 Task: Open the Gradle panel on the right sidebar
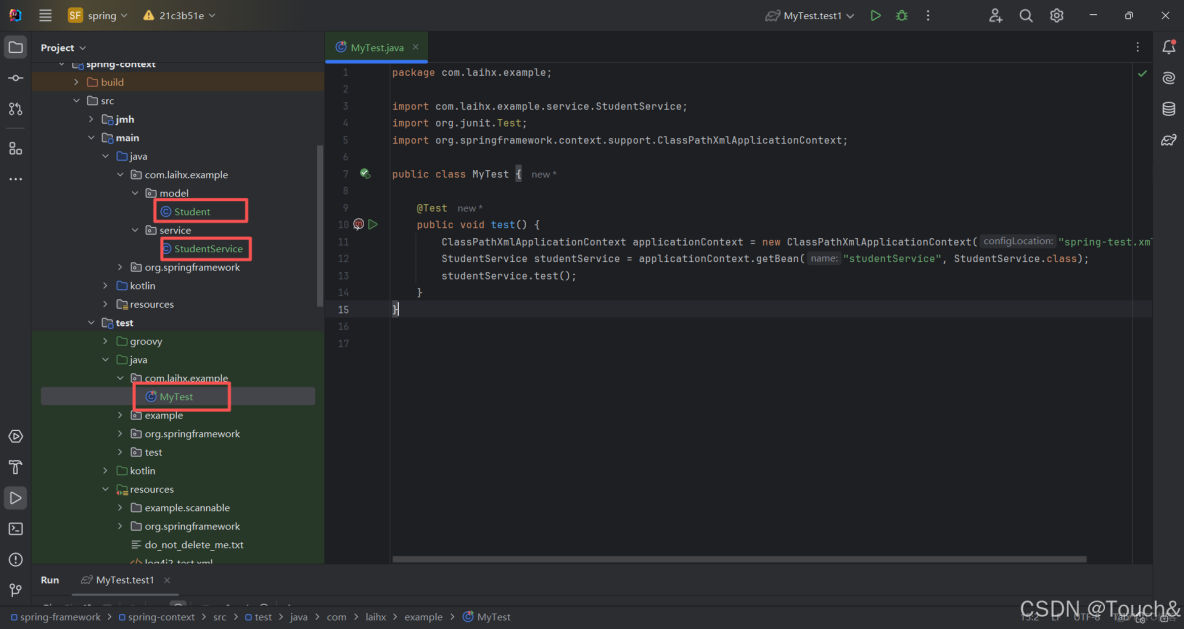[1170, 140]
